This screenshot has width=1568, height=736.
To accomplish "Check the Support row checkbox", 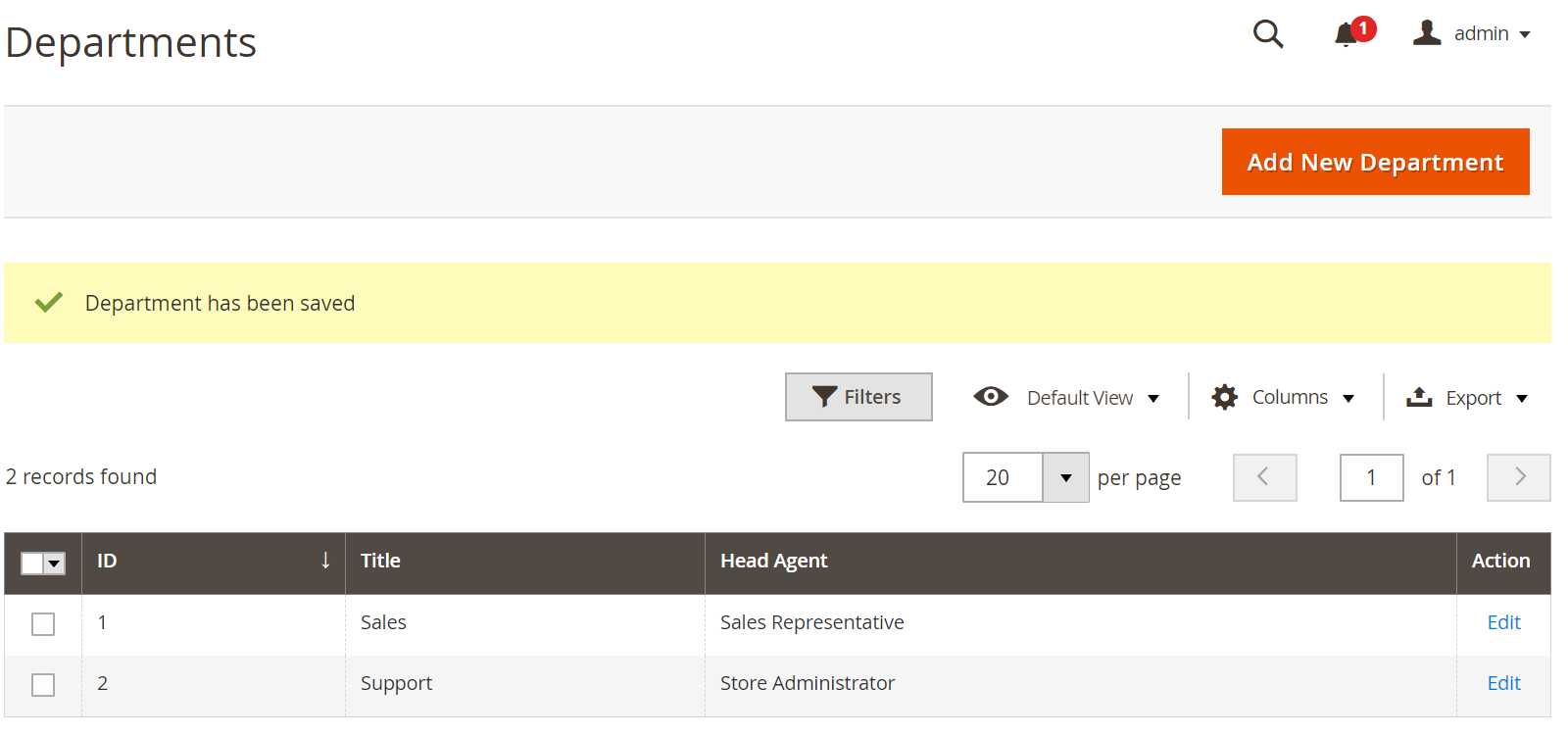I will pos(43,685).
